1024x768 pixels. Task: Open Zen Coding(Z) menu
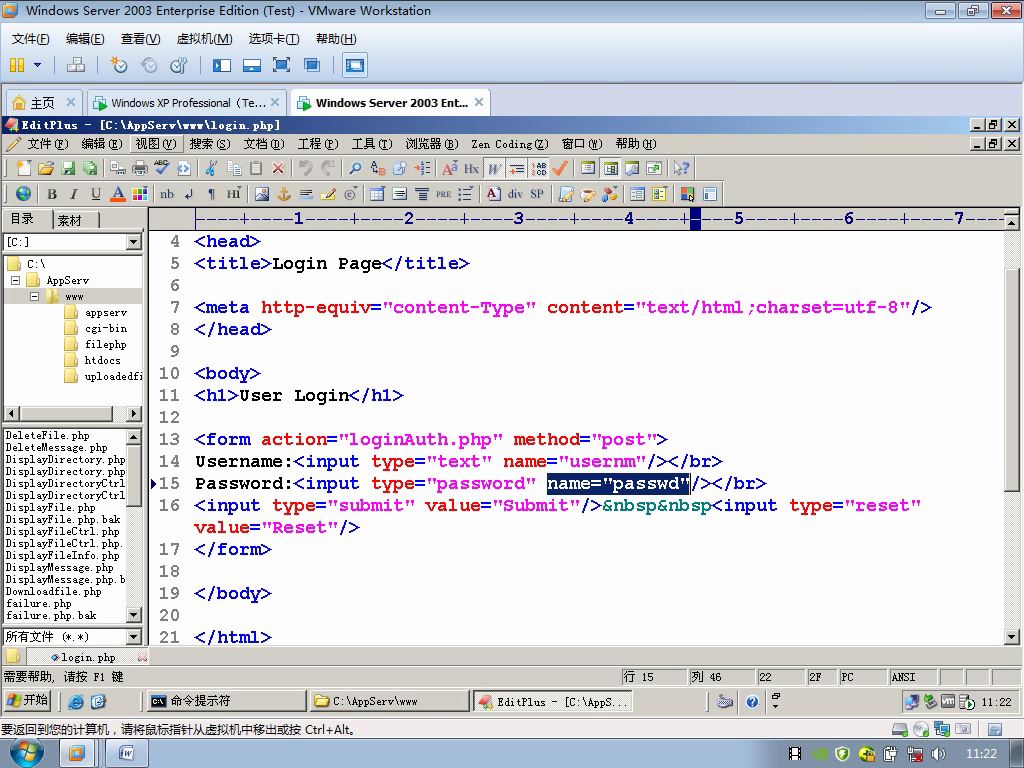click(510, 144)
